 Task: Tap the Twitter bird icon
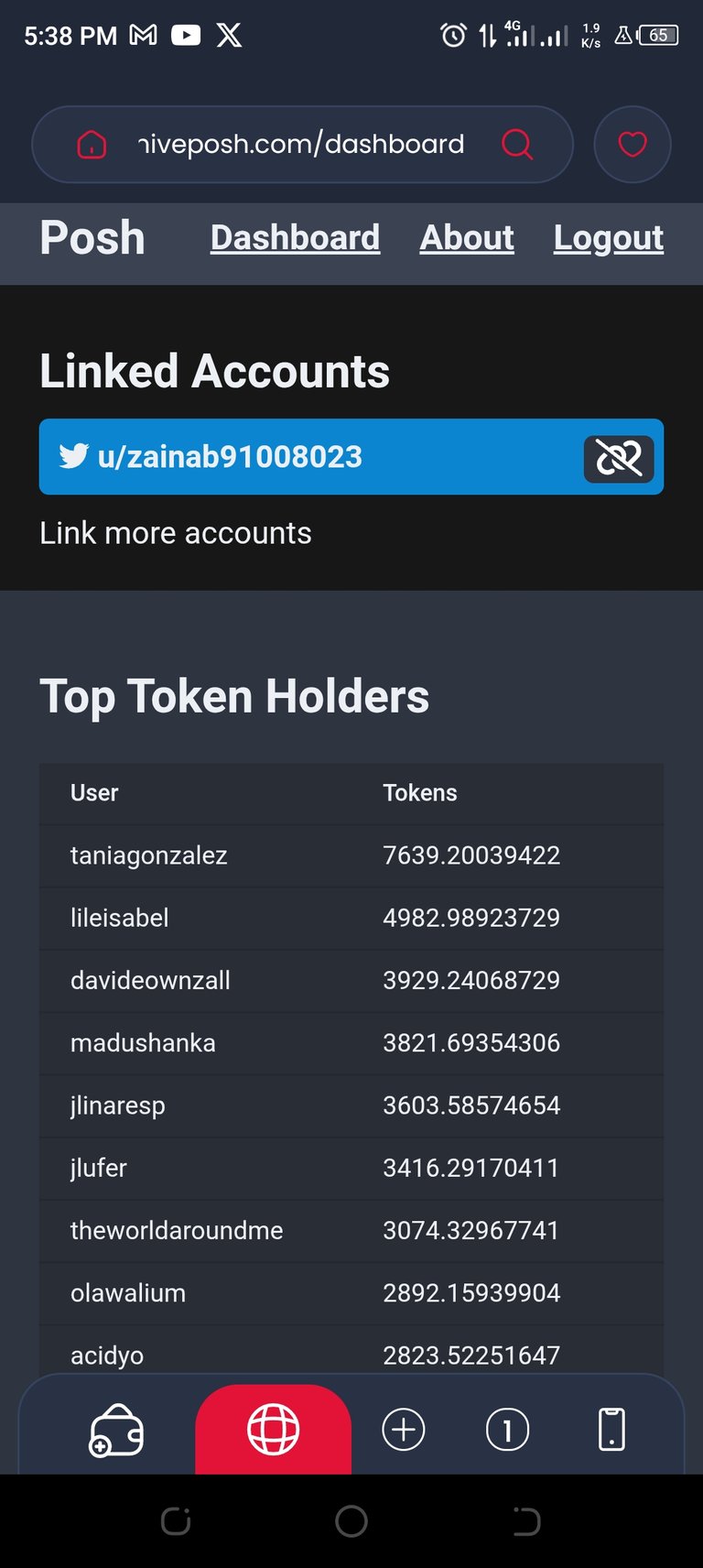pos(74,456)
